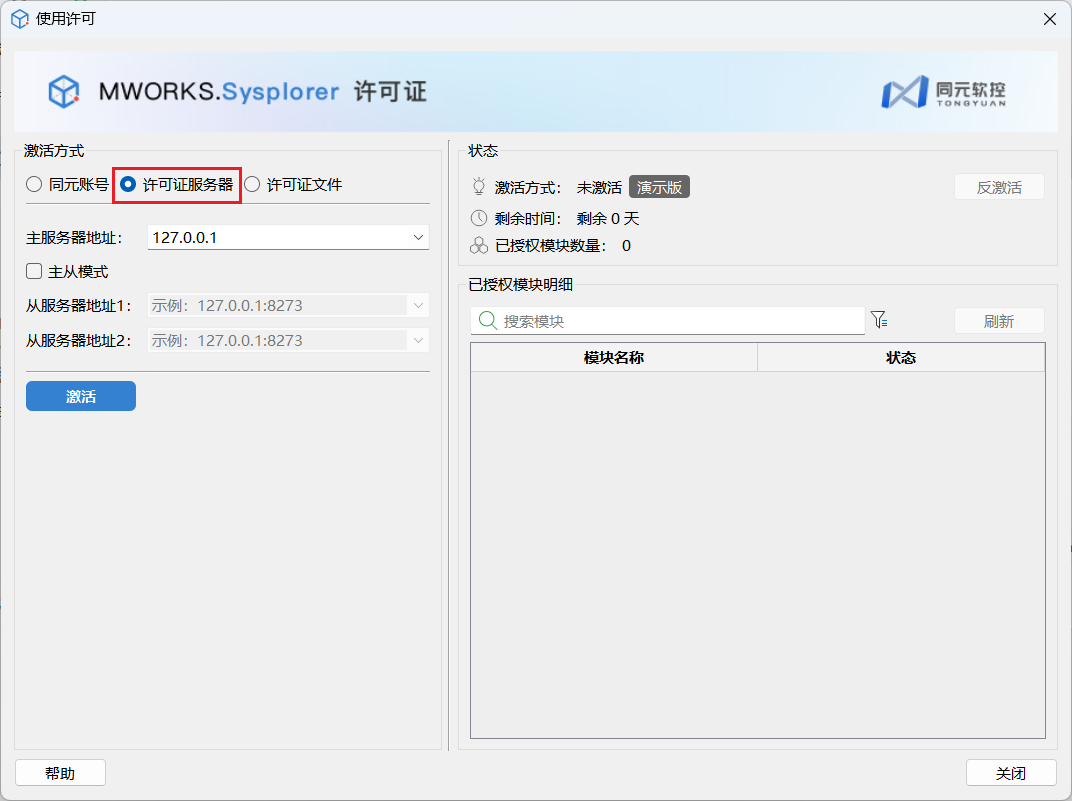
Task: Click the filter icon beside module search
Action: pyautogui.click(x=879, y=320)
